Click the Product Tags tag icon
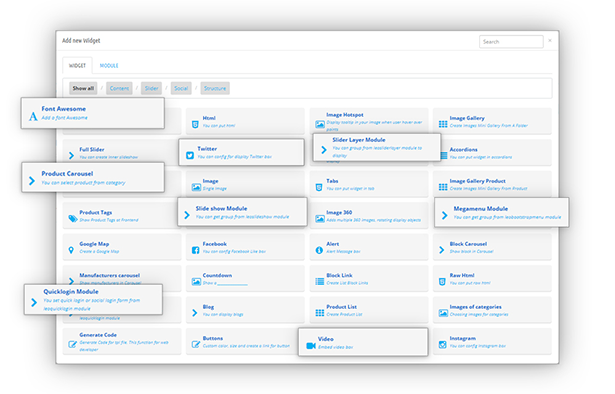 pyautogui.click(x=73, y=218)
